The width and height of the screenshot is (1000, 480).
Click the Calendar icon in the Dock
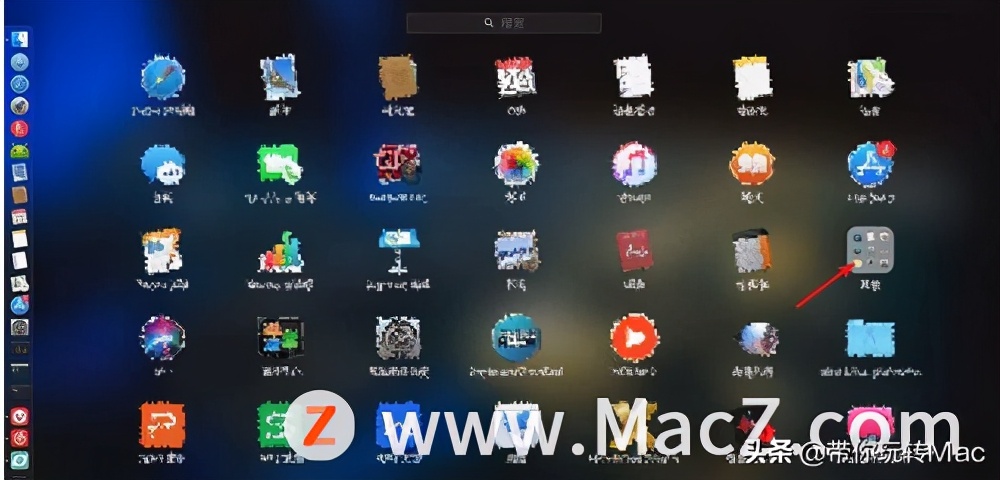(20, 217)
